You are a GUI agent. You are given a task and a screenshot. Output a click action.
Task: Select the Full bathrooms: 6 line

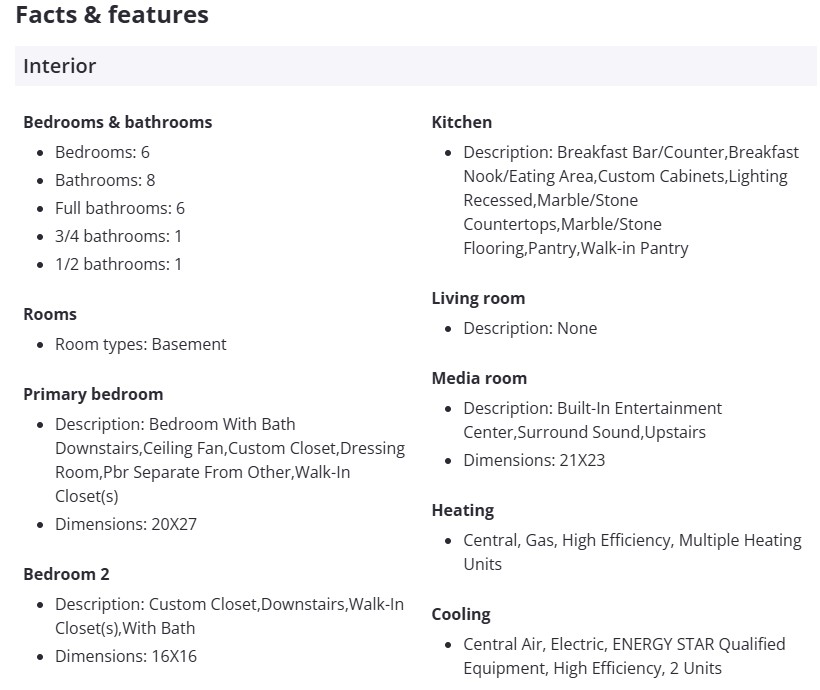120,208
